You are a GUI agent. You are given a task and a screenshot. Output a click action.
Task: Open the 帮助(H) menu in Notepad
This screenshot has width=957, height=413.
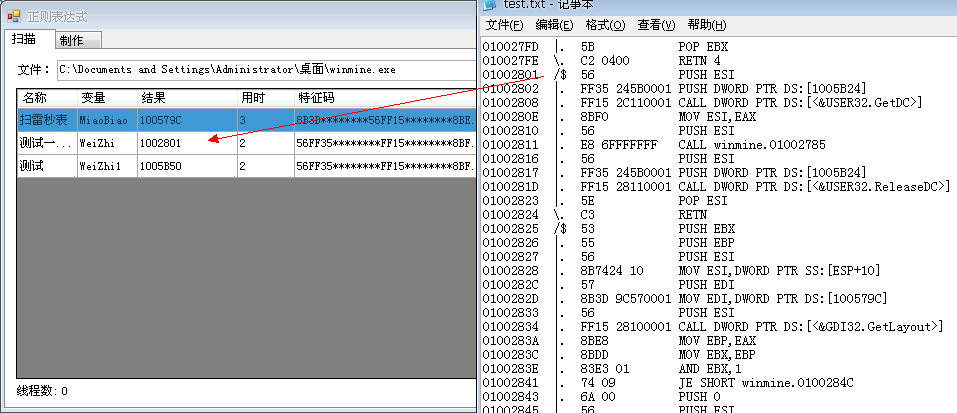point(707,25)
